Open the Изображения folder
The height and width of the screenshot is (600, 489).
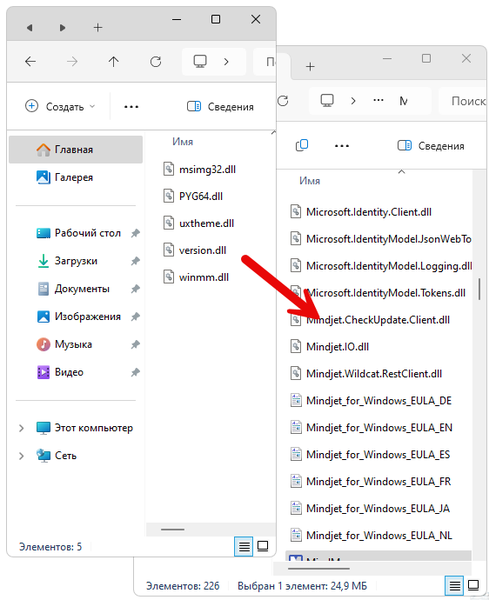[x=78, y=316]
